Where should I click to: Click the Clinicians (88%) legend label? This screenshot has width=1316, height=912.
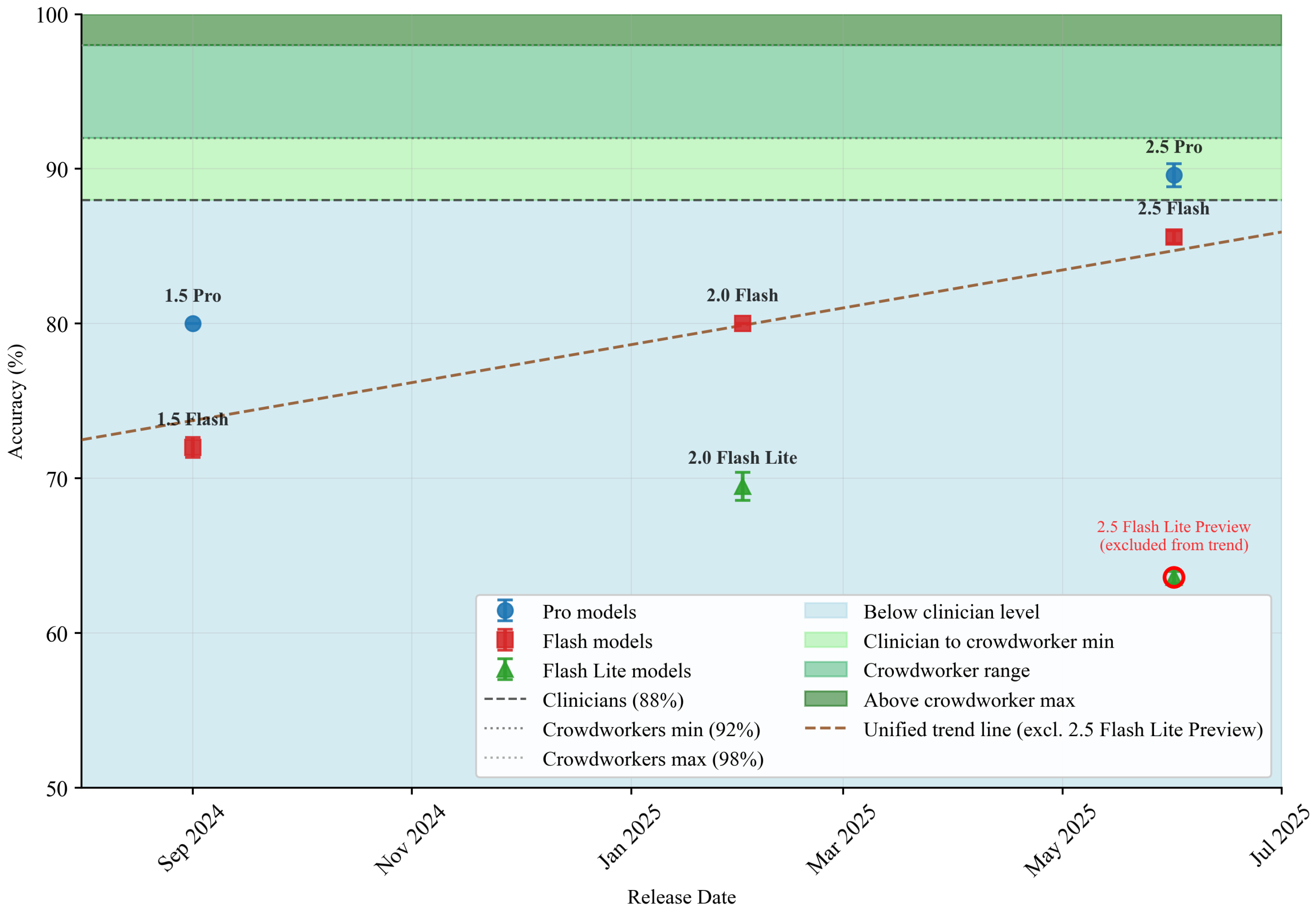(613, 700)
